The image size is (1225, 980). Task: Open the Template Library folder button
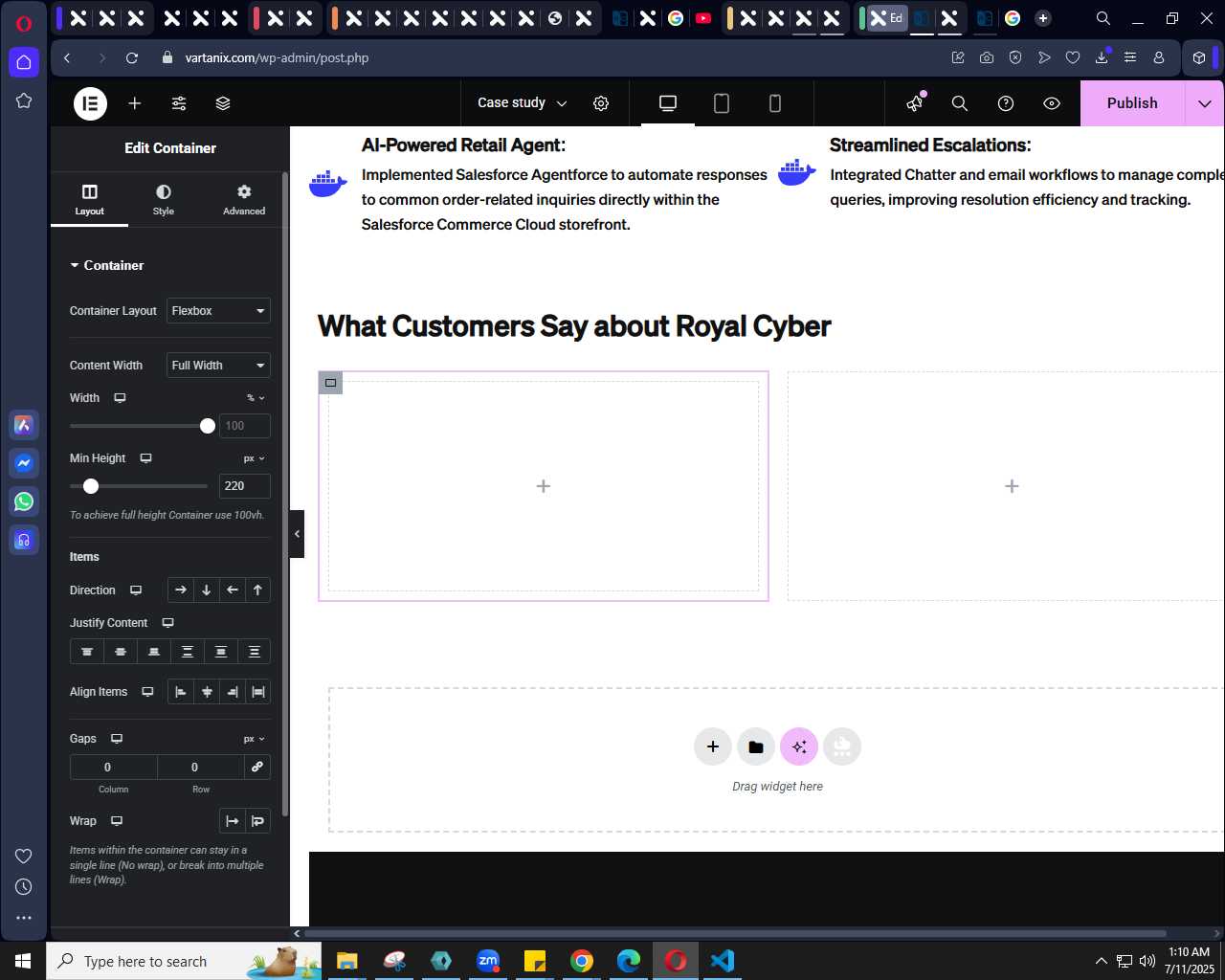[756, 746]
